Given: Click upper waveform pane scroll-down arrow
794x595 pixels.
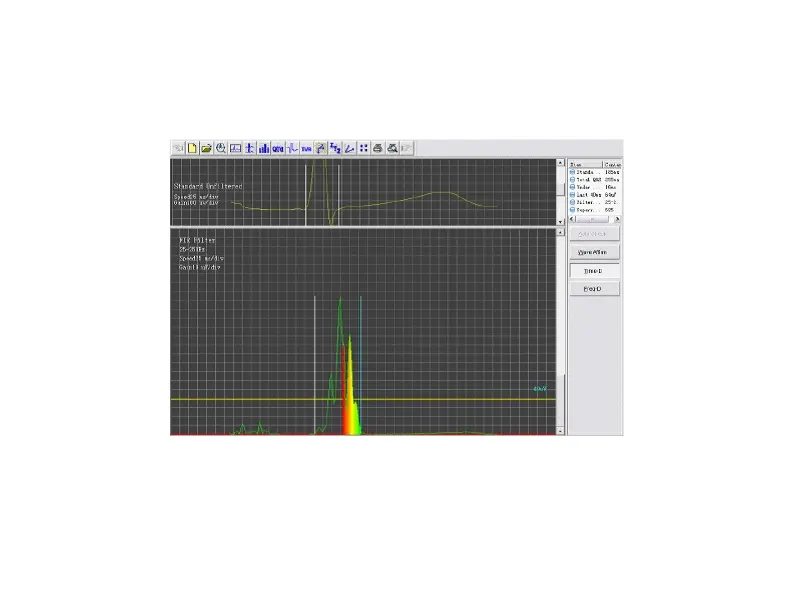Looking at the screenshot, I should pyautogui.click(x=560, y=222).
